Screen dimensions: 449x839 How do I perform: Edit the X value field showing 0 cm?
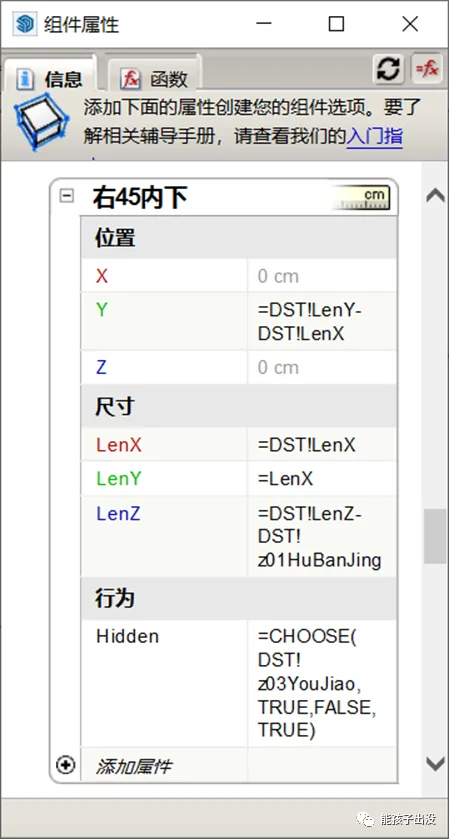click(322, 276)
